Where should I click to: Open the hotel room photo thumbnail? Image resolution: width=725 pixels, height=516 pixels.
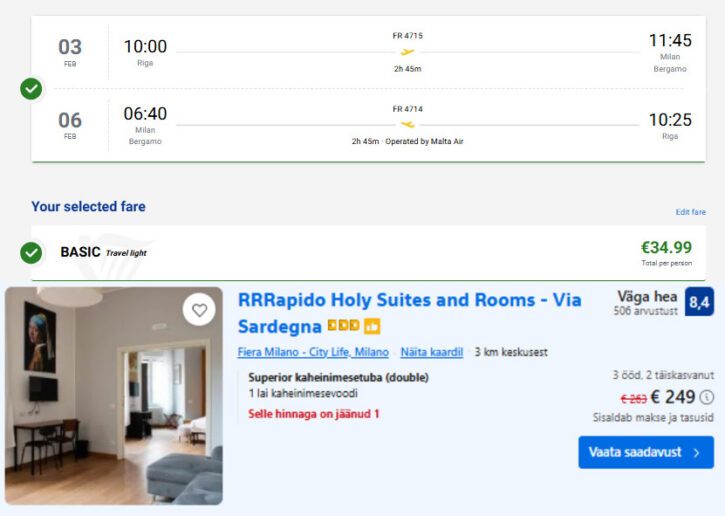coord(114,396)
